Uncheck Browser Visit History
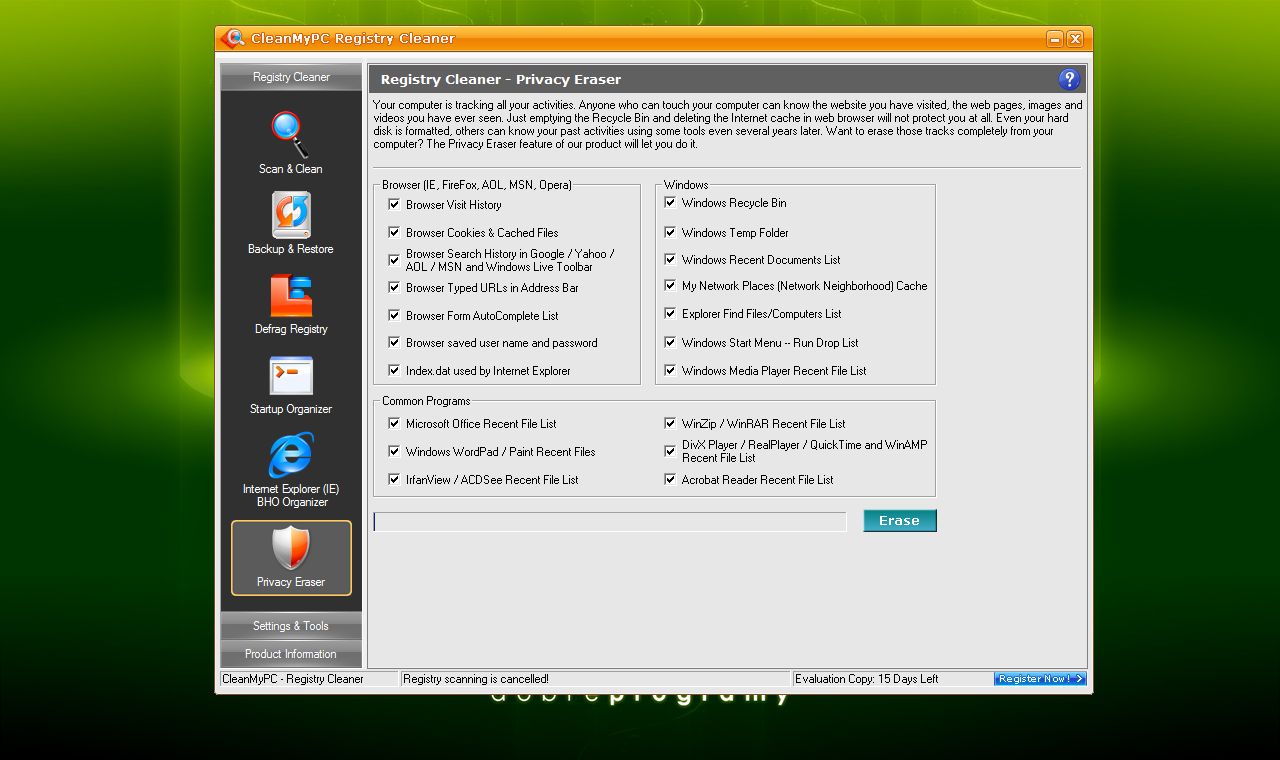This screenshot has height=760, width=1280. click(x=394, y=204)
